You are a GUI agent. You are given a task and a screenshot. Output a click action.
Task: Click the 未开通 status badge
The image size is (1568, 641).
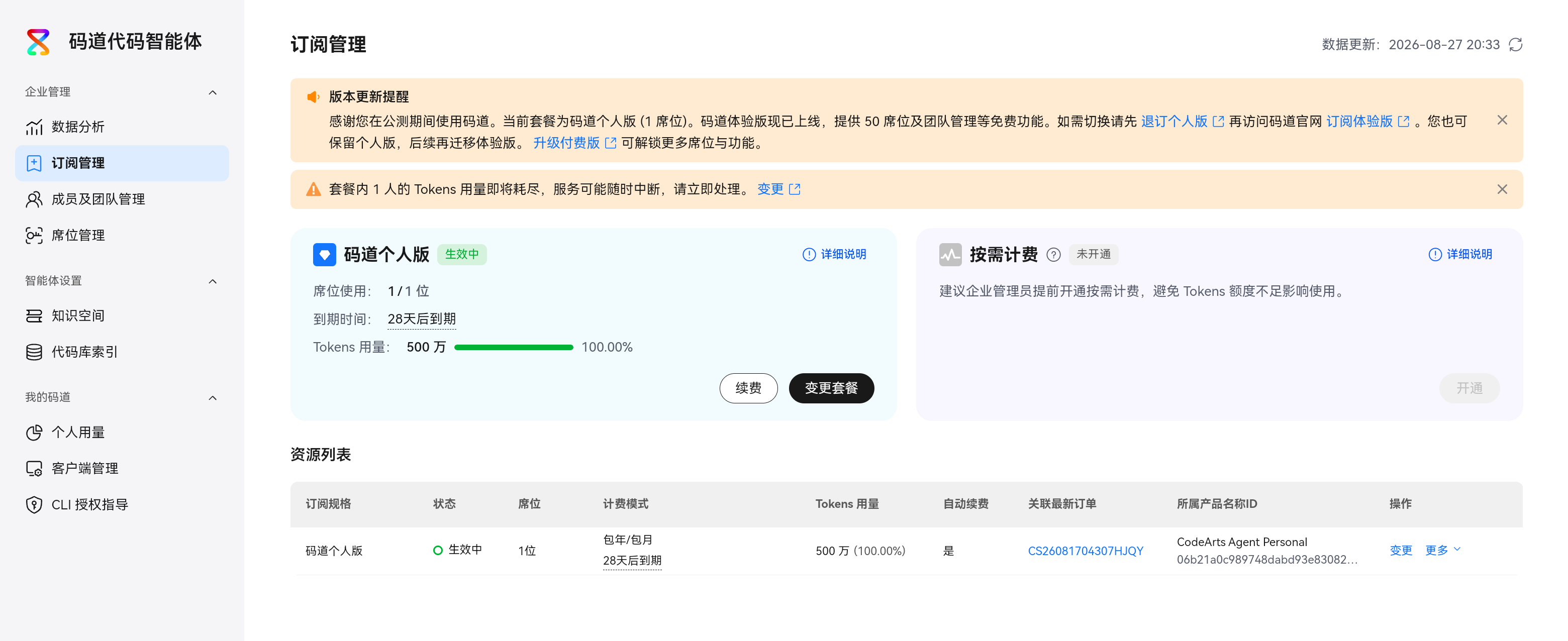(x=1093, y=254)
